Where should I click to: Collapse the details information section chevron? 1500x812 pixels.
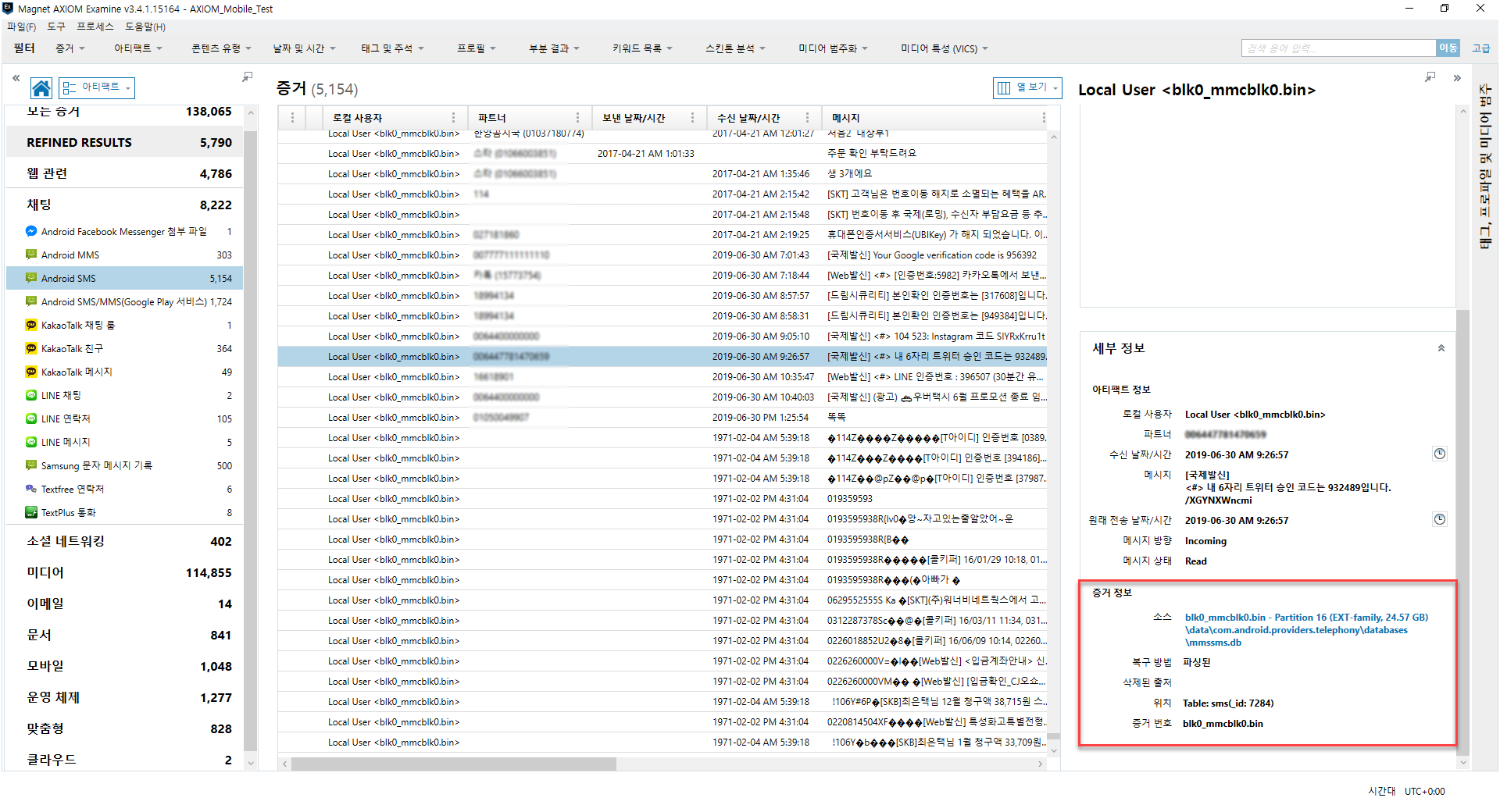(1441, 348)
